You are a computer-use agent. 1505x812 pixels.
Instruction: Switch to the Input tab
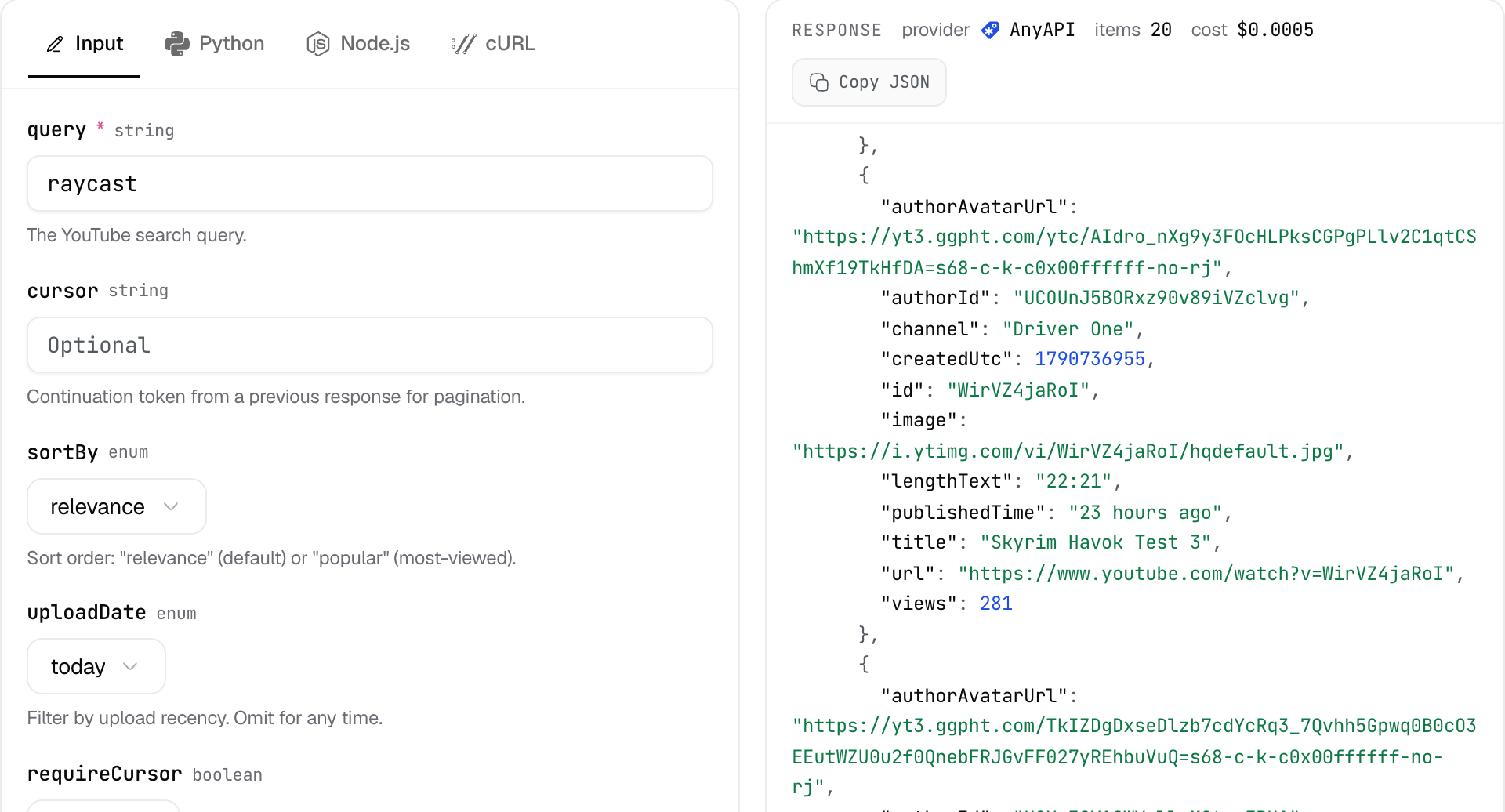pyautogui.click(x=84, y=44)
